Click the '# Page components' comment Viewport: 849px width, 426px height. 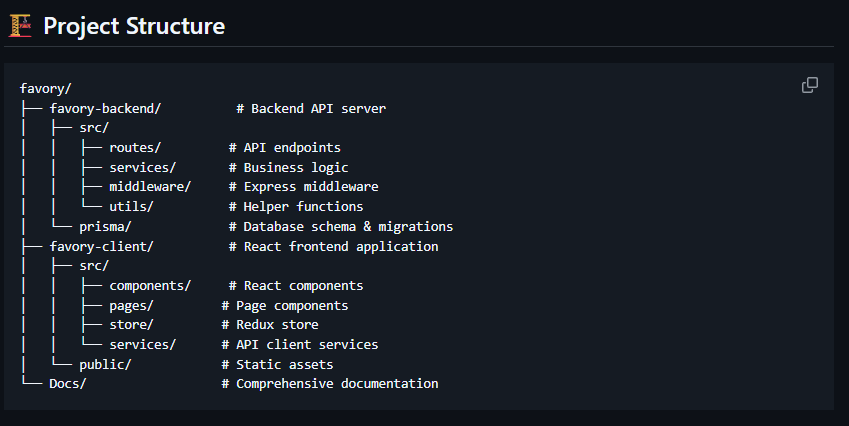click(284, 305)
